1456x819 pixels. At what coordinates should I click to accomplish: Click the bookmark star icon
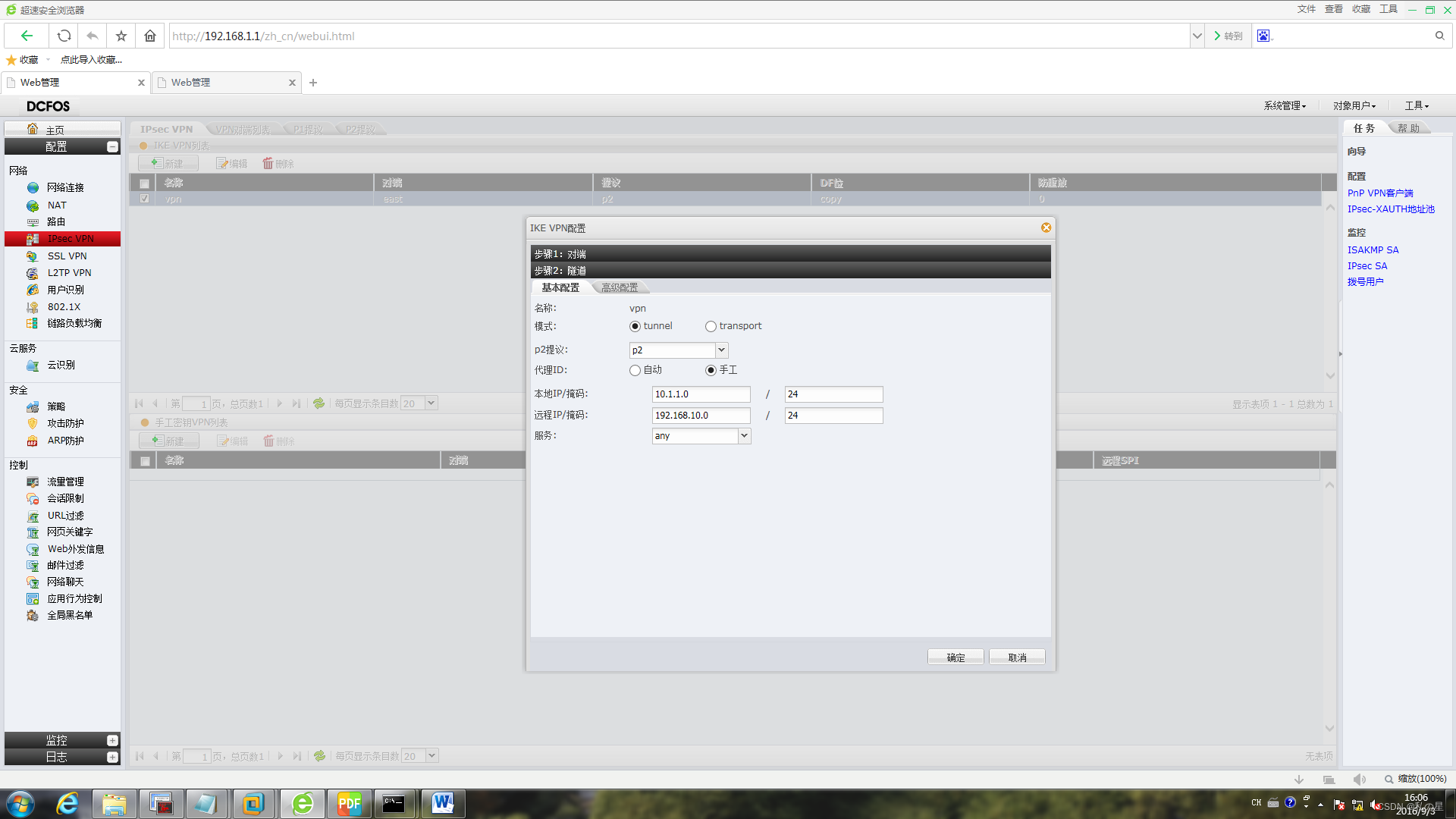tap(121, 36)
